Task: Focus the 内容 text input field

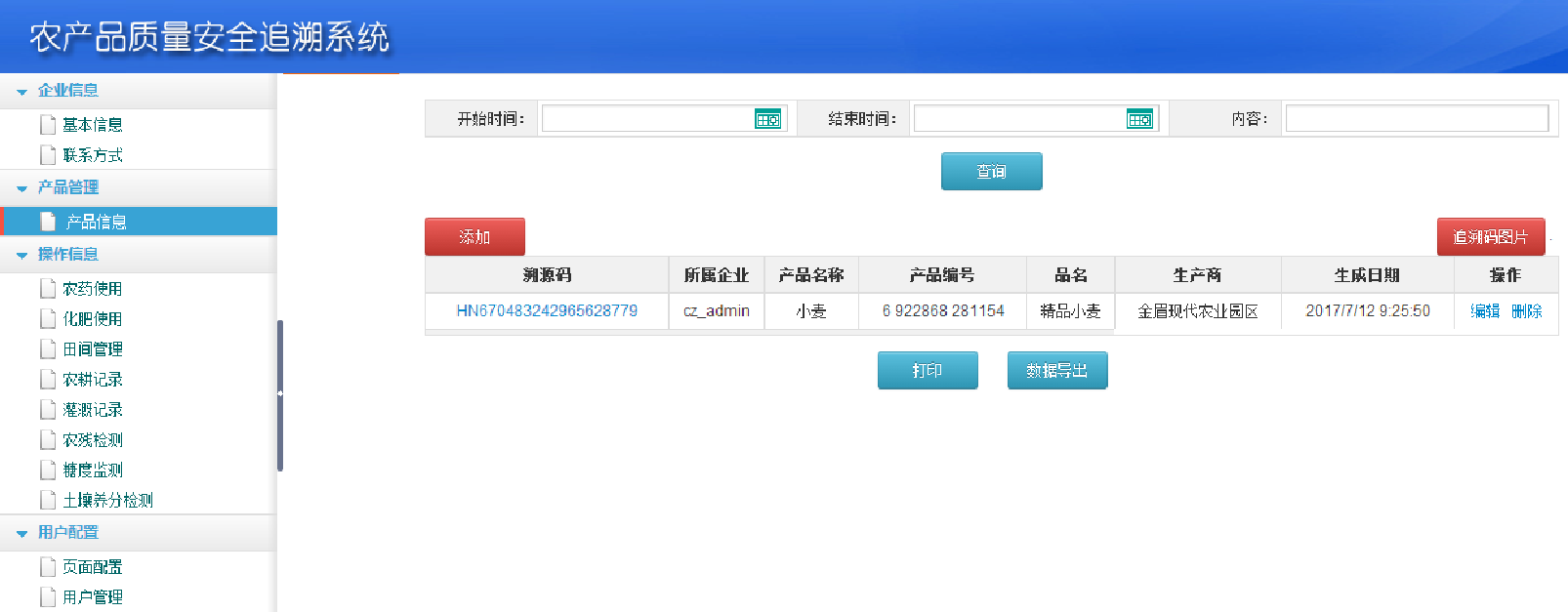Action: tap(1416, 119)
